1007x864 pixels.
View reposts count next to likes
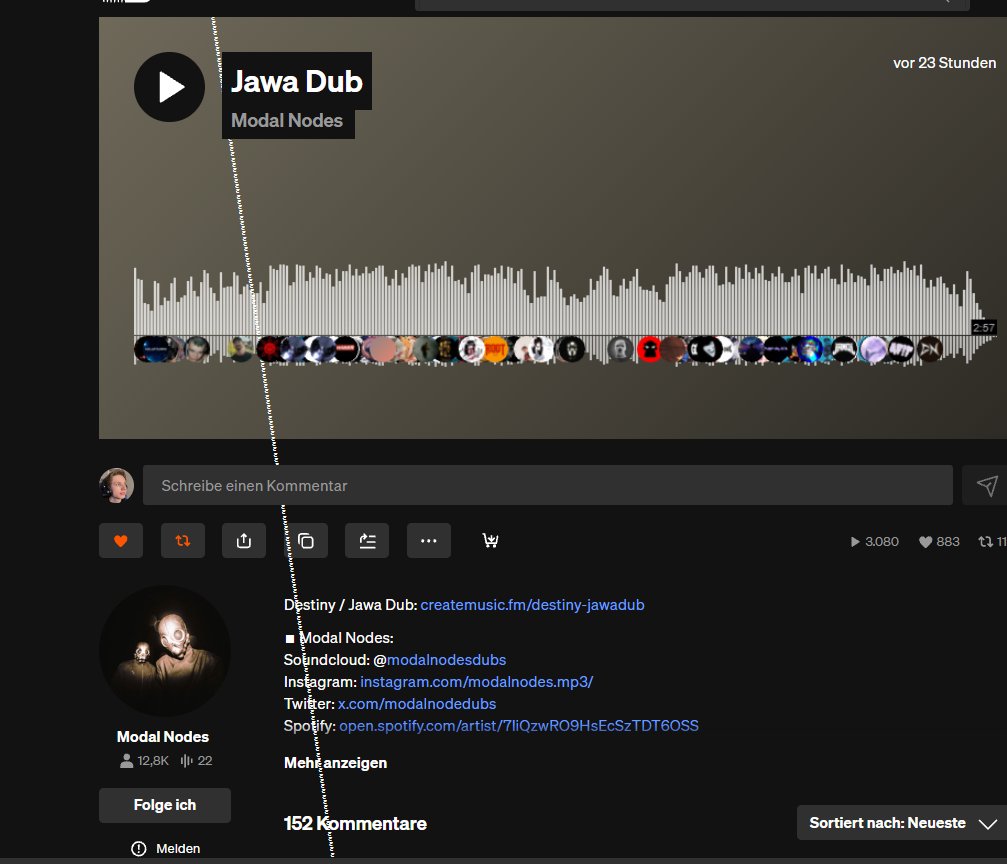(992, 542)
